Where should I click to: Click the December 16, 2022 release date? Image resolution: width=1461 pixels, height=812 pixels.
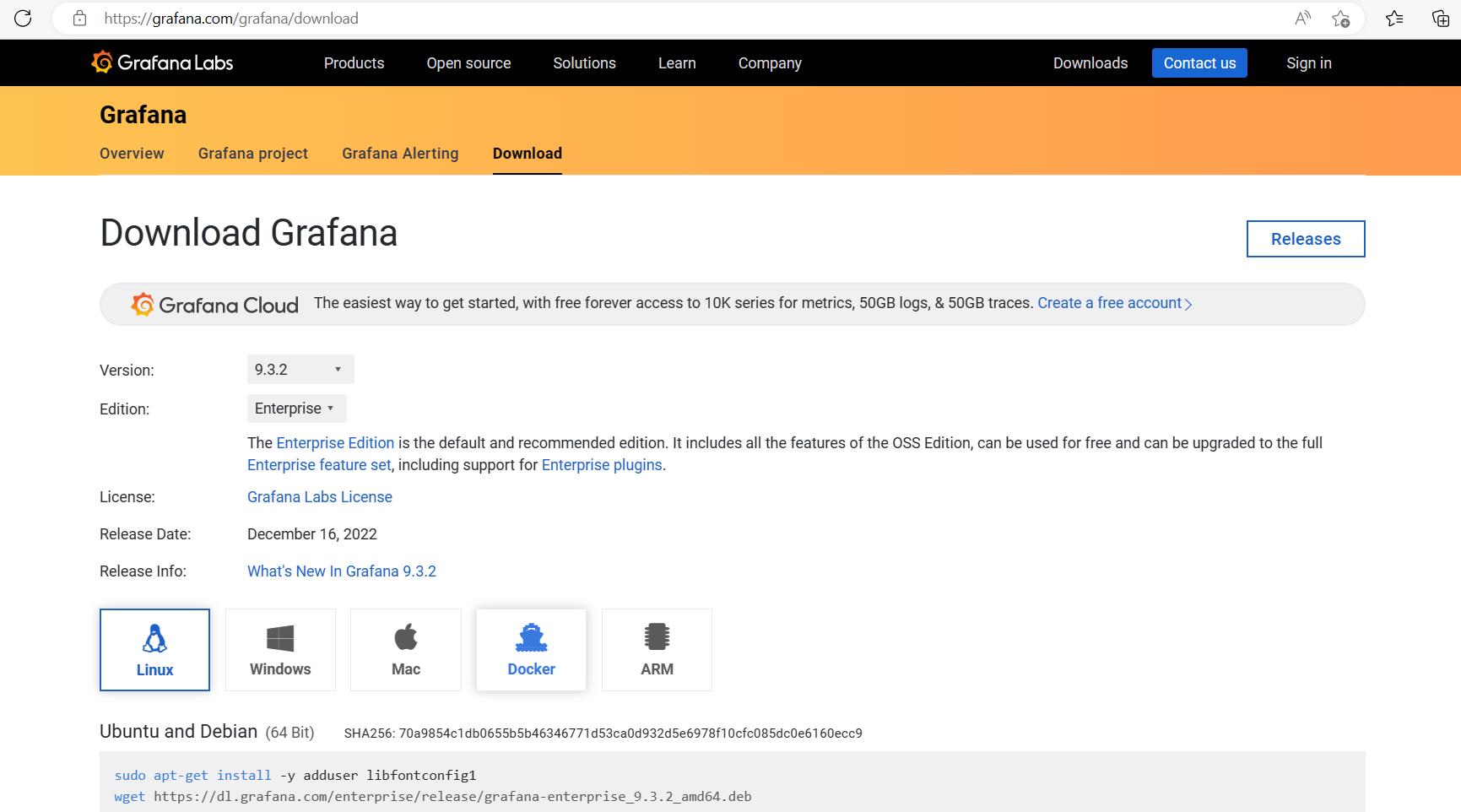312,534
